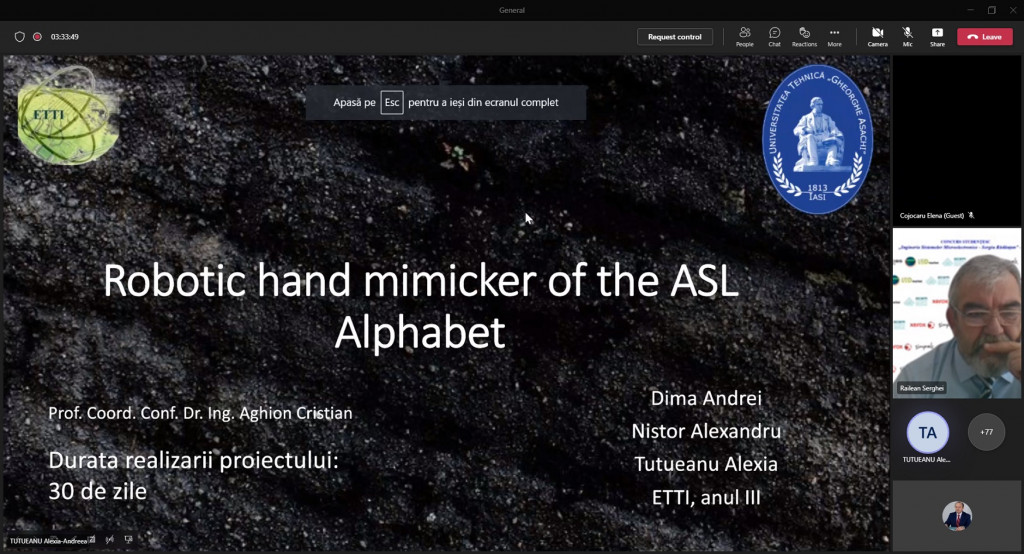Click the name 'Dima Andrei'
The image size is (1024, 554).
706,399
